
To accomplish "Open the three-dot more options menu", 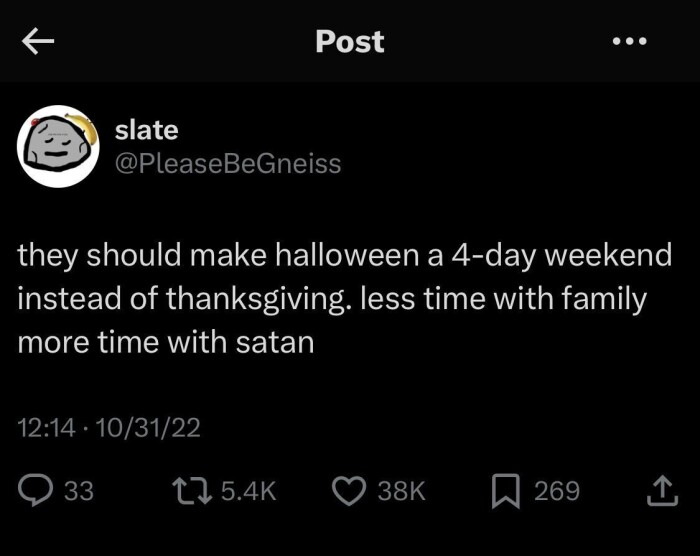I will tap(631, 41).
